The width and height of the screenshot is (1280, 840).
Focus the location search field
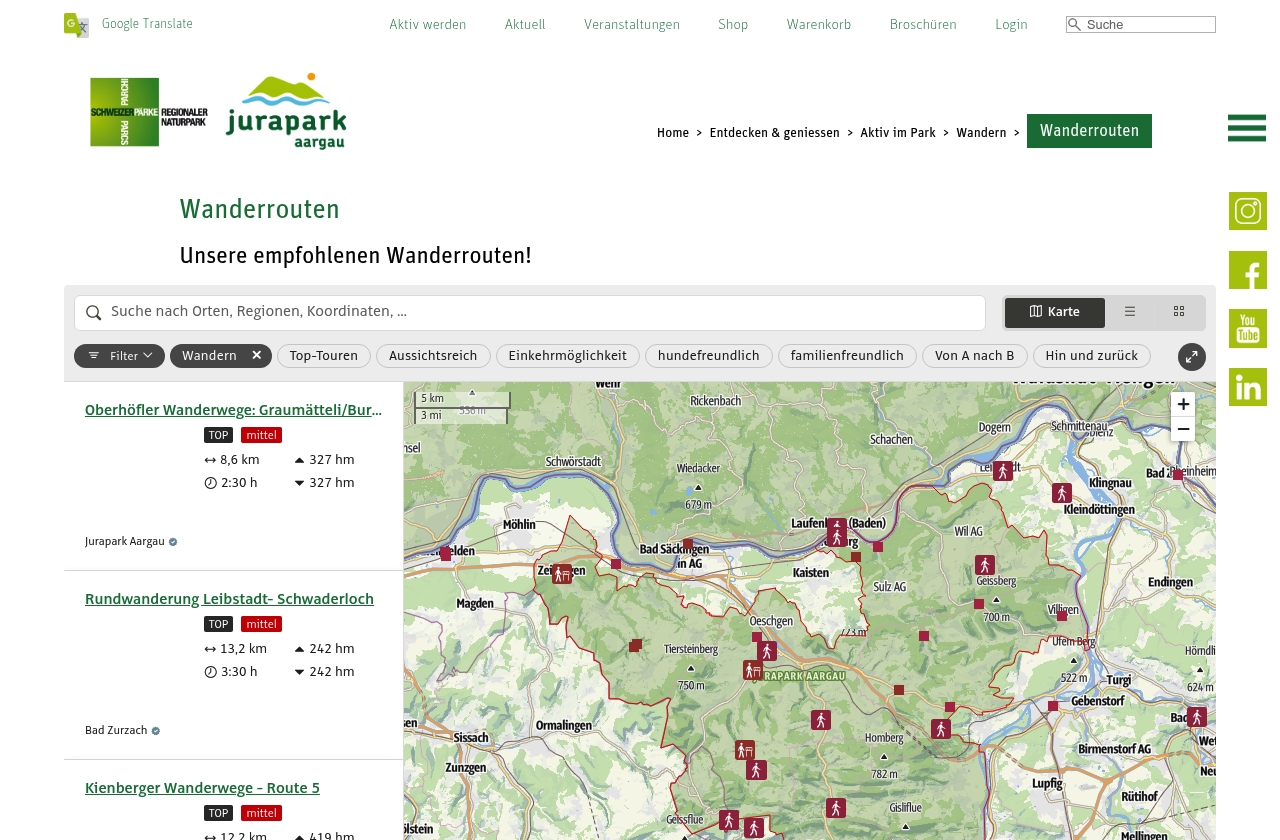[540, 312]
